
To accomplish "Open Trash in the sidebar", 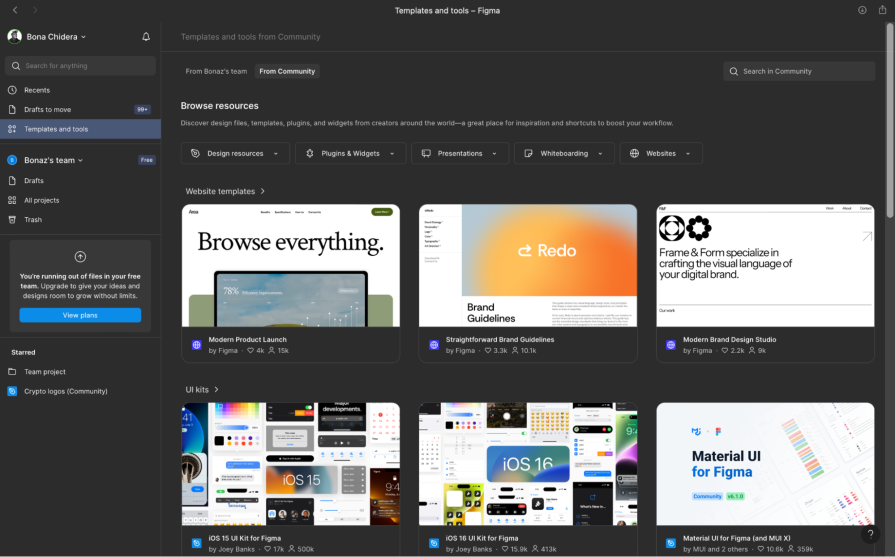I will [x=80, y=220].
